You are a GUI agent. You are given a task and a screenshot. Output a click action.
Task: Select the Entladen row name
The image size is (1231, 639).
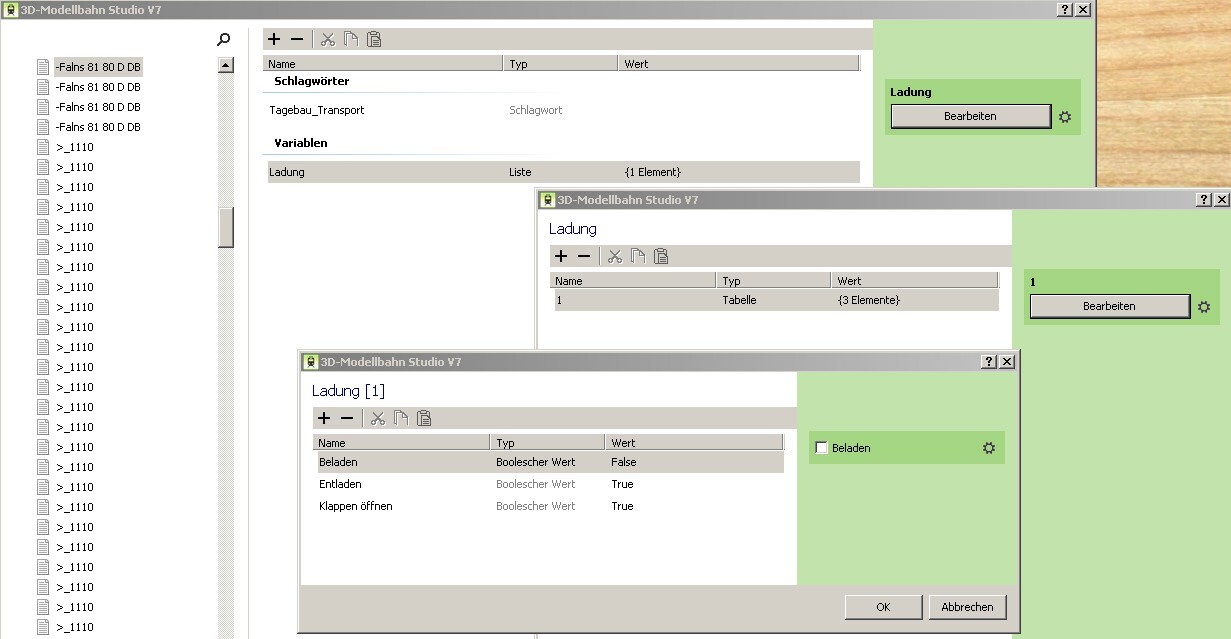[x=340, y=484]
